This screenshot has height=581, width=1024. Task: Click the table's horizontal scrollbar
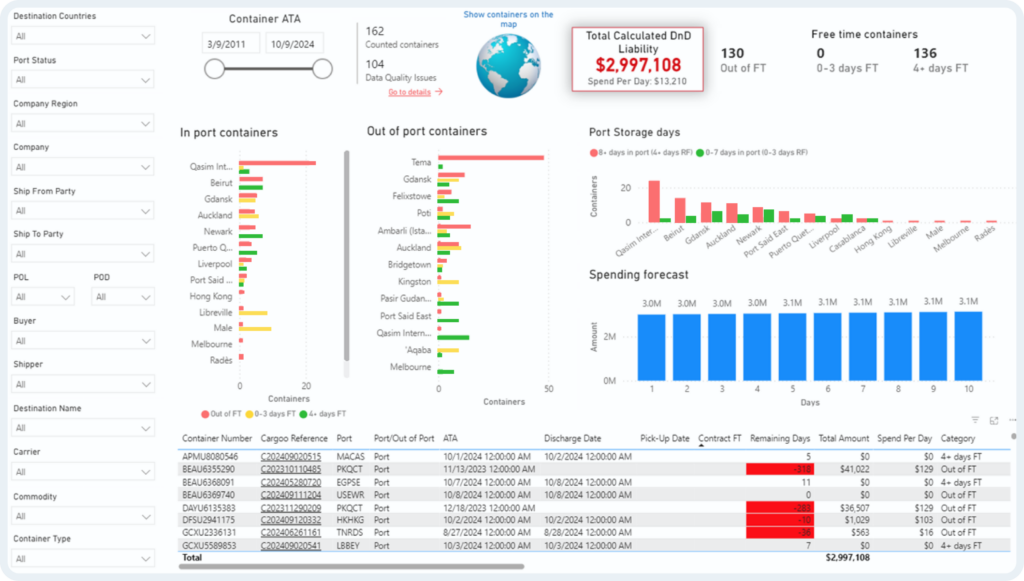(351, 567)
